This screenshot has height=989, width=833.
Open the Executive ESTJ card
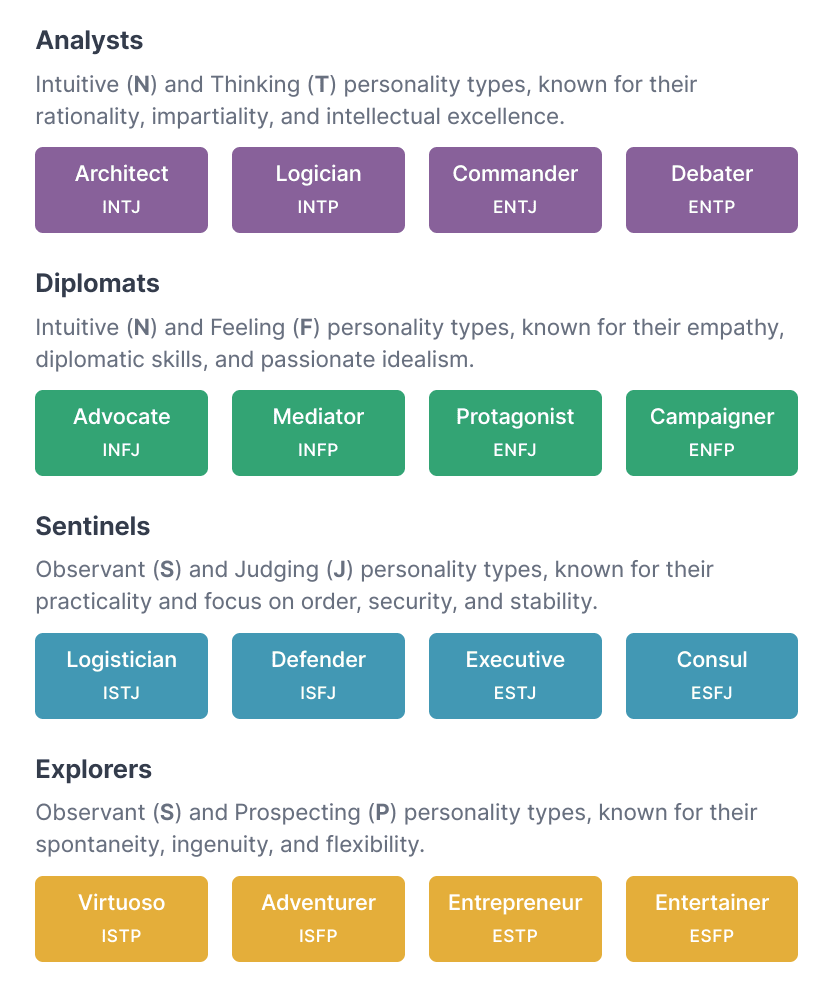pos(515,675)
